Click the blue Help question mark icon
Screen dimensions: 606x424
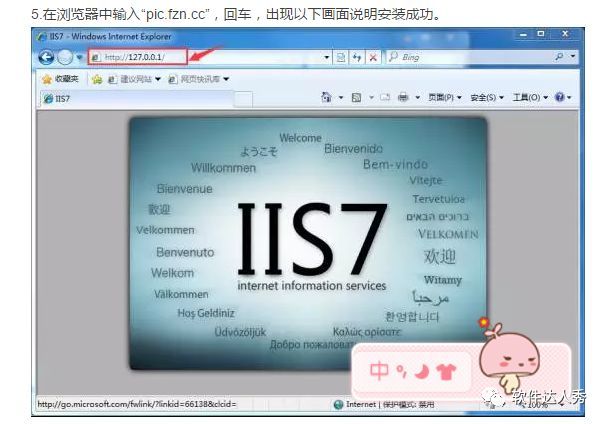point(559,97)
